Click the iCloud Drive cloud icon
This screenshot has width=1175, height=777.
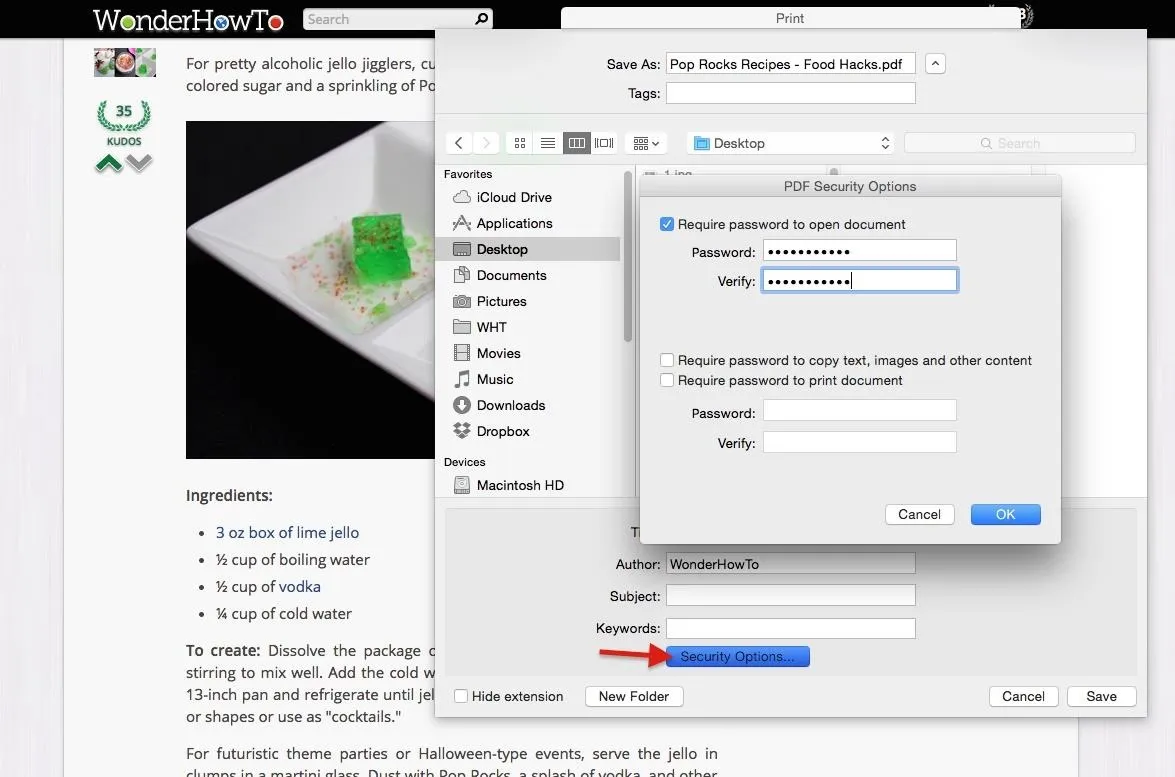pos(462,197)
